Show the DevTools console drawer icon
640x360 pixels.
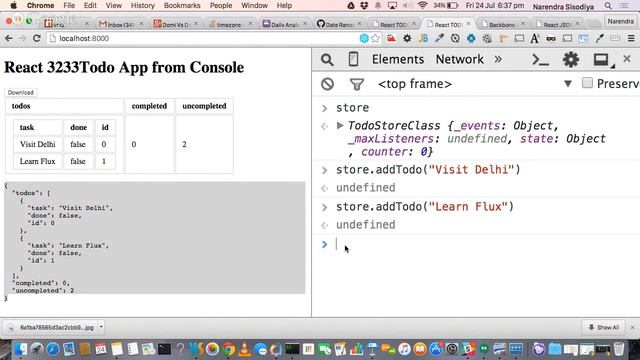click(540, 60)
